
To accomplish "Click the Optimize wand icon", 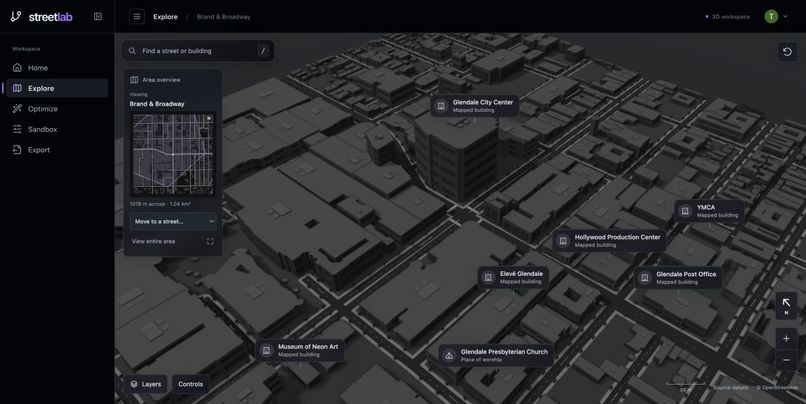I will (17, 108).
